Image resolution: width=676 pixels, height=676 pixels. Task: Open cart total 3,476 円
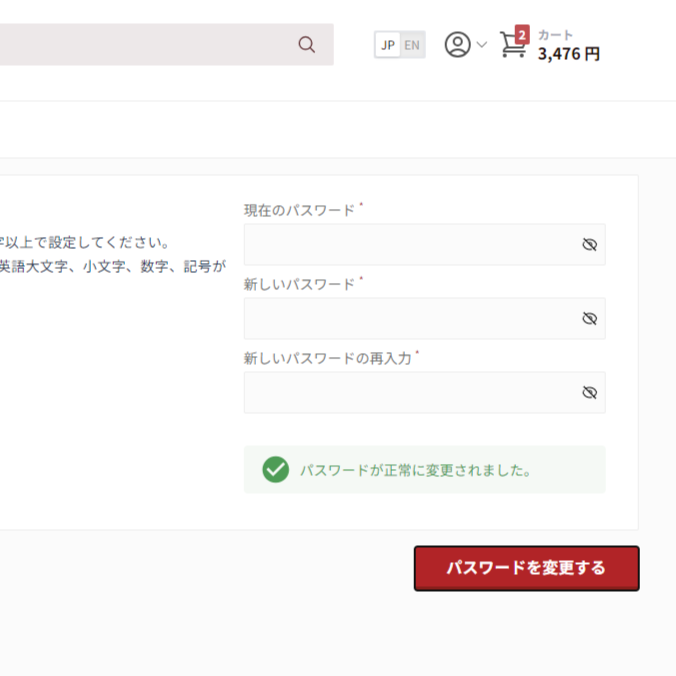(x=569, y=54)
